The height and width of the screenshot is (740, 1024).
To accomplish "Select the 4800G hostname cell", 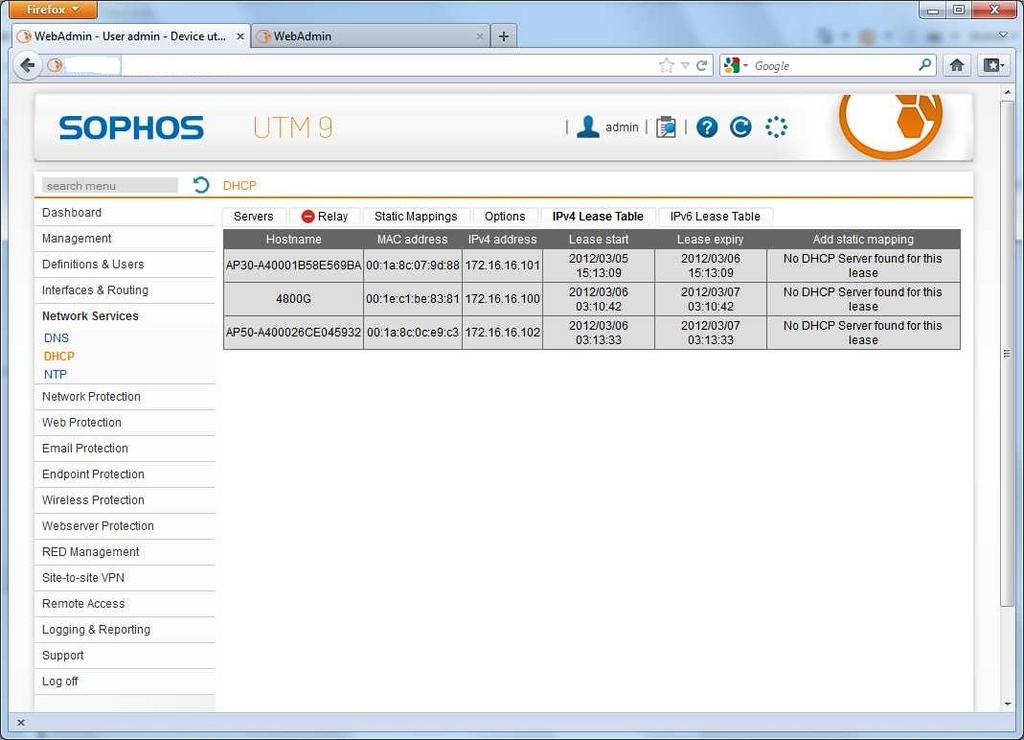I will [293, 298].
